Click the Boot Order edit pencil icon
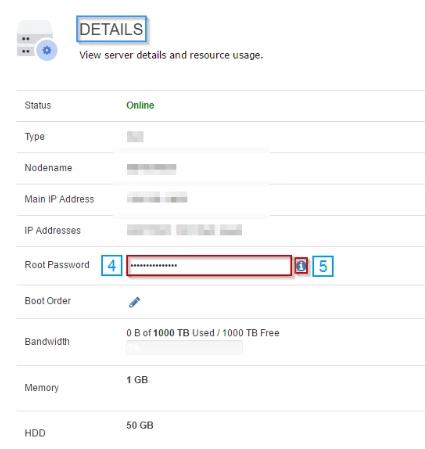Screen dimensions: 425x449 tap(134, 302)
